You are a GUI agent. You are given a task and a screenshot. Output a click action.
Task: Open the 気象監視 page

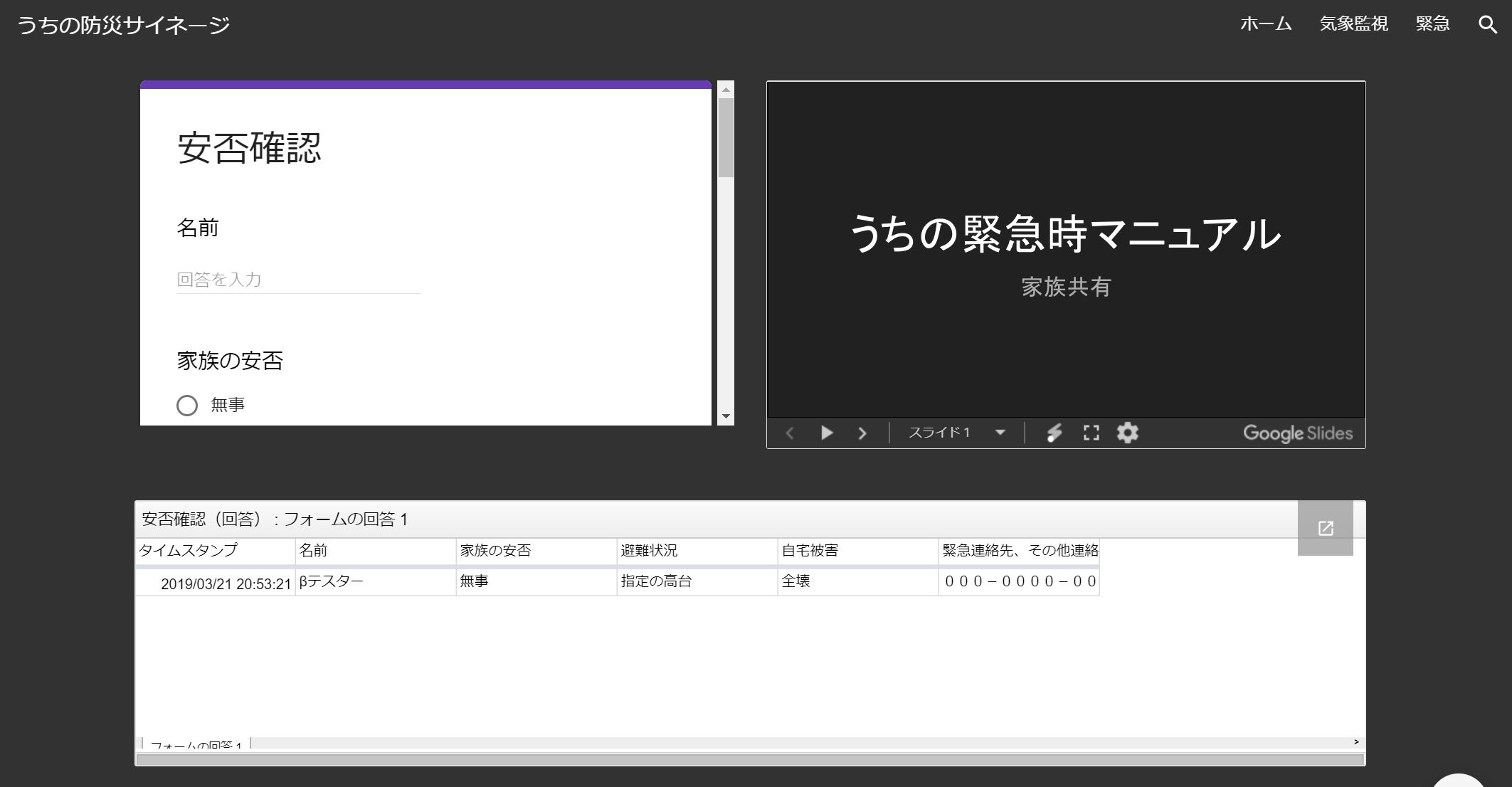coord(1353,24)
